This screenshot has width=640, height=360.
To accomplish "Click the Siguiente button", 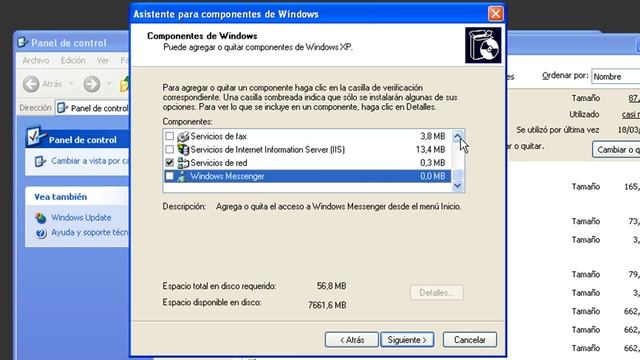I will [x=407, y=340].
